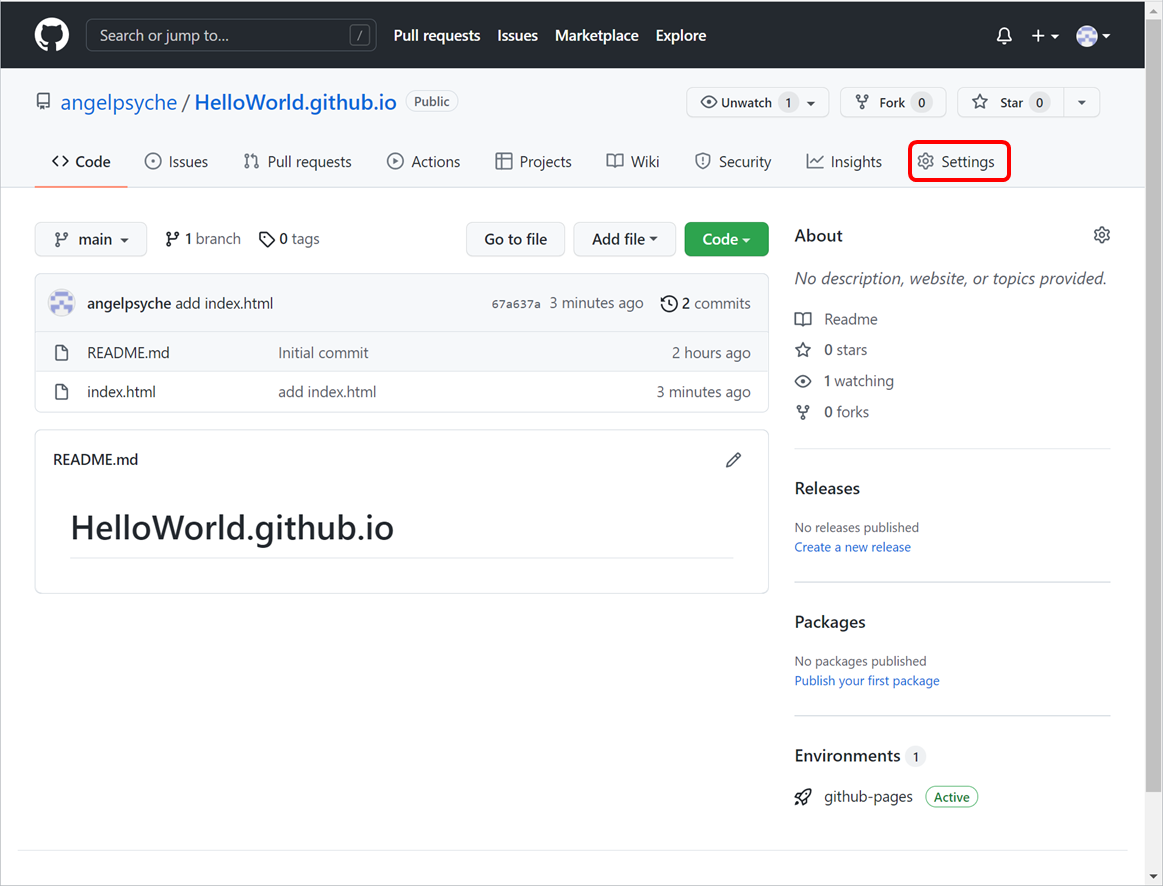Open the Releases heading link
The height and width of the screenshot is (886, 1163).
(827, 489)
